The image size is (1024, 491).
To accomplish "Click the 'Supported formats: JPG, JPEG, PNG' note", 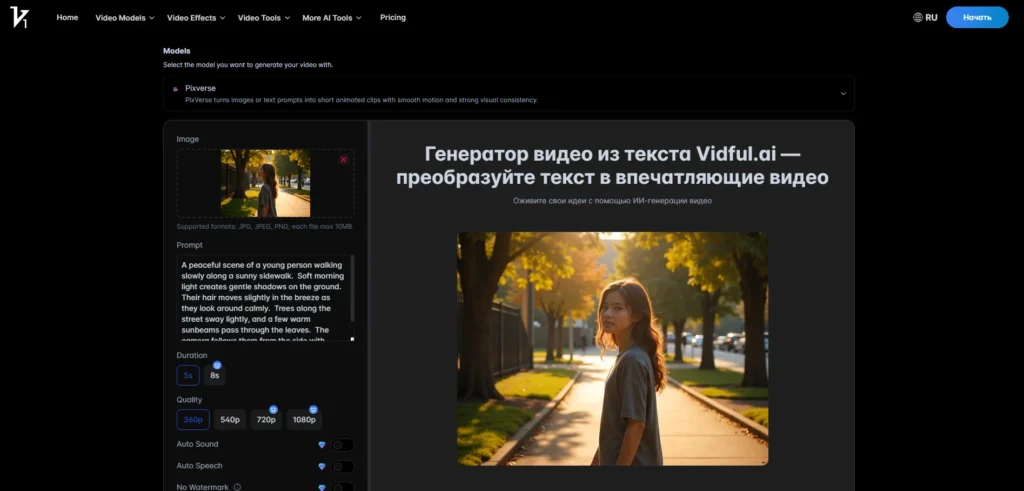I will (265, 227).
